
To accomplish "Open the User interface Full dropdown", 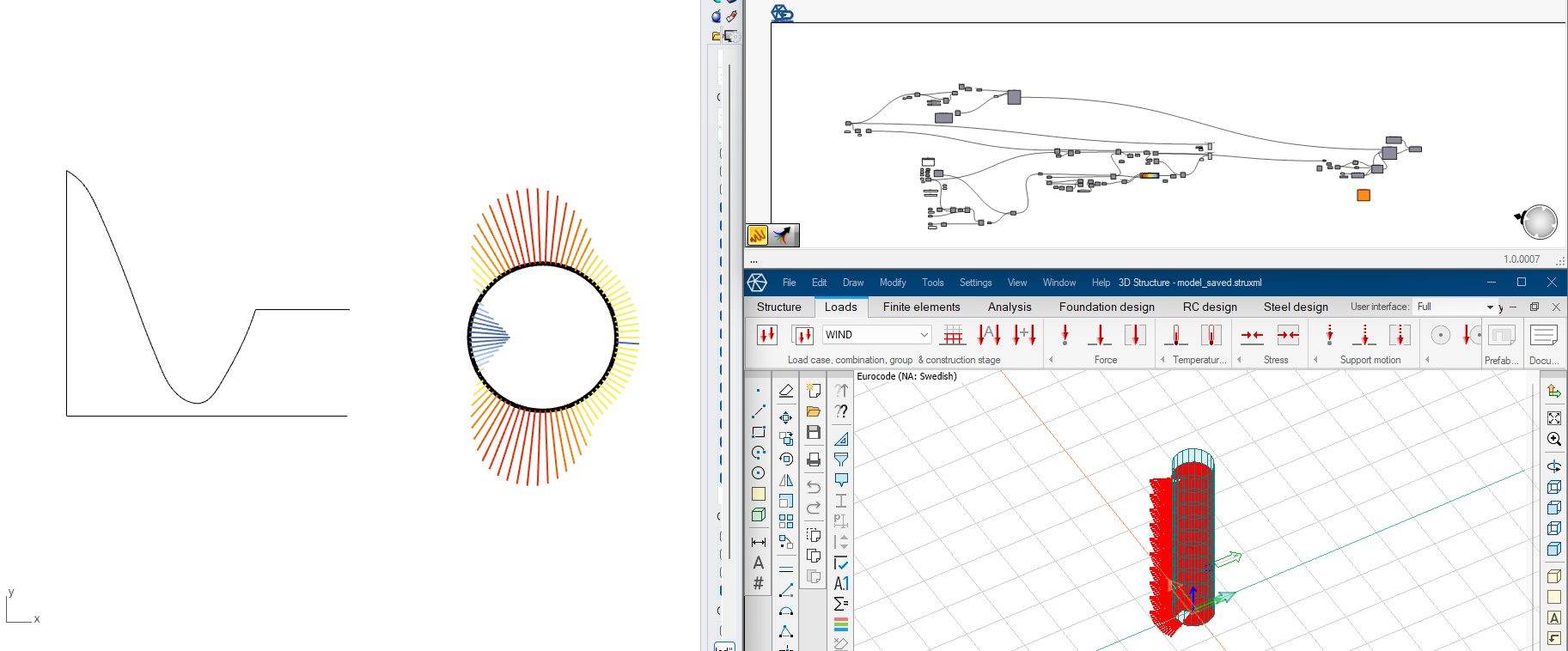I will click(1490, 307).
